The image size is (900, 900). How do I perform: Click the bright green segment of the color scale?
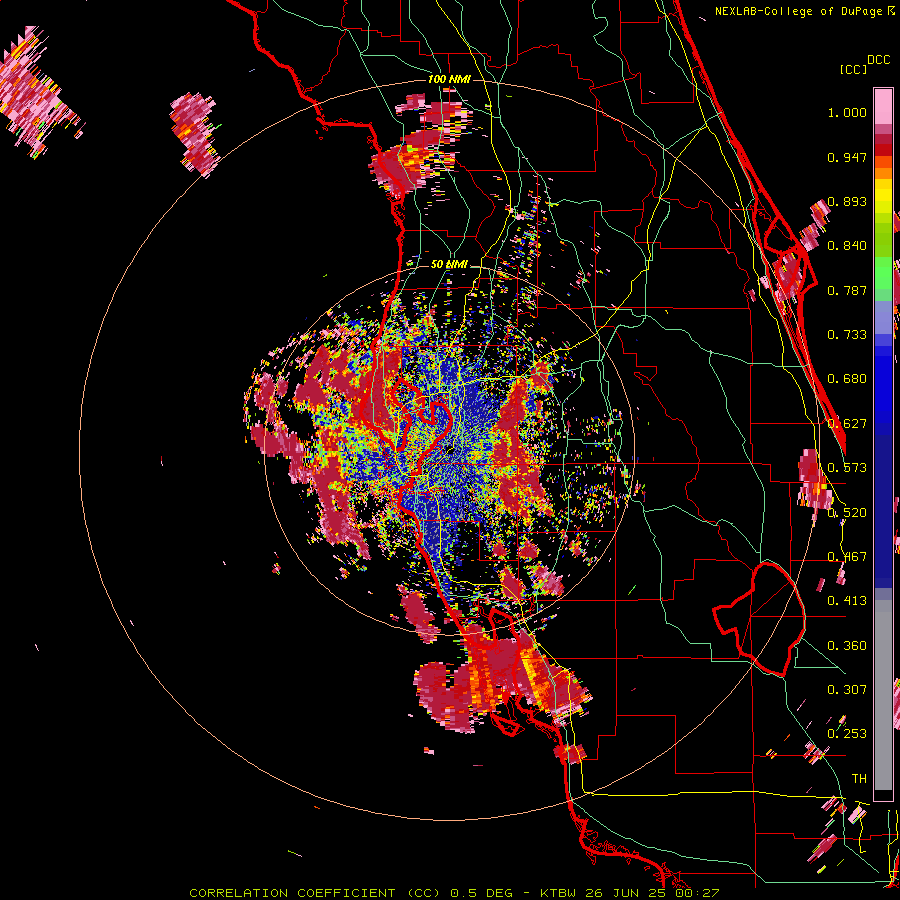(x=883, y=273)
